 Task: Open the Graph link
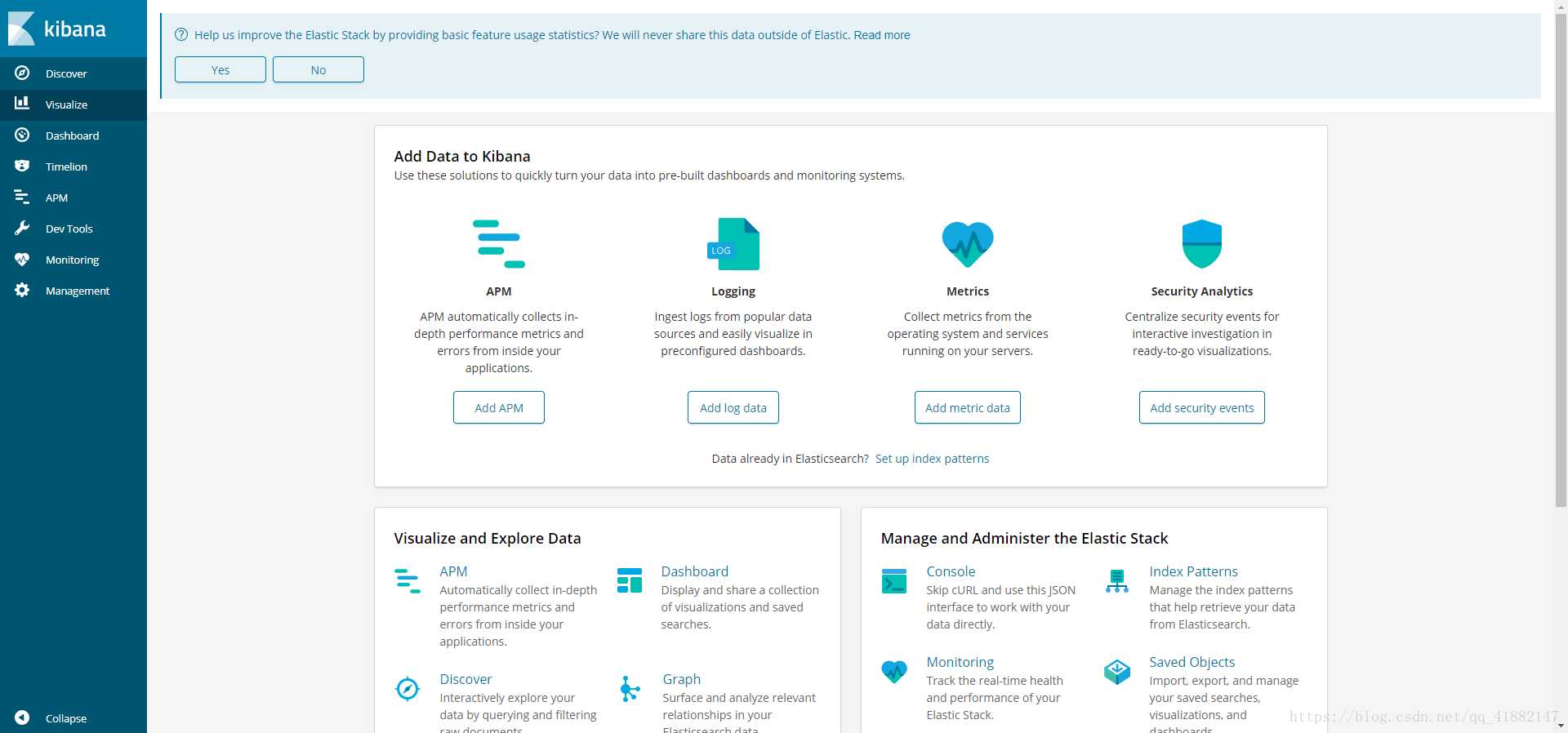682,679
